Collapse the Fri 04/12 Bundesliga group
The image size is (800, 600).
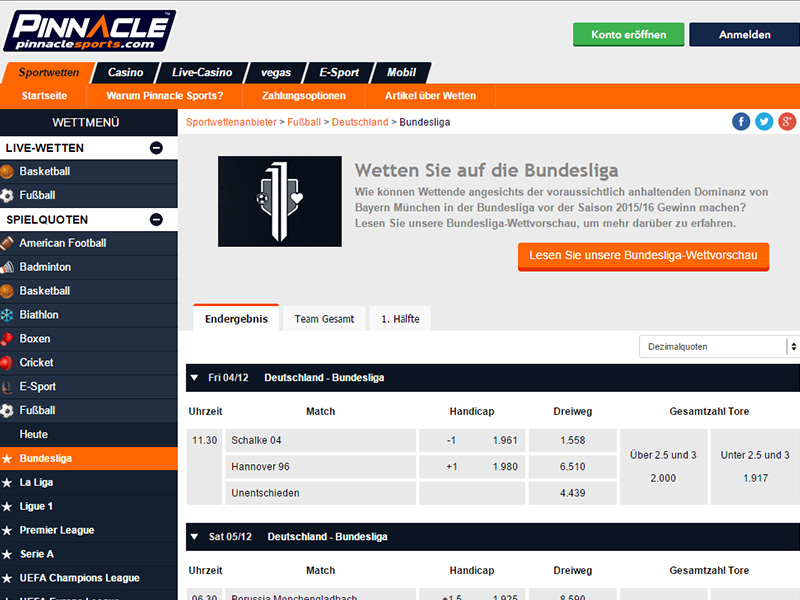click(x=194, y=378)
